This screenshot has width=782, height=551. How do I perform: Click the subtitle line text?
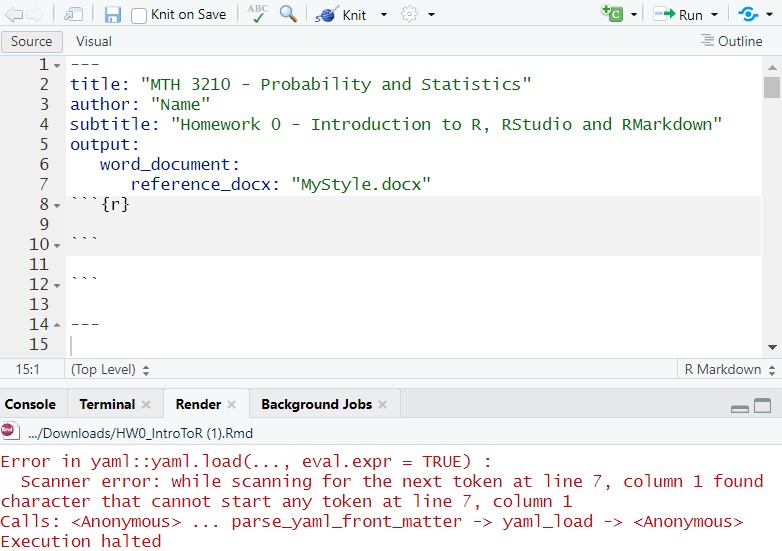396,124
